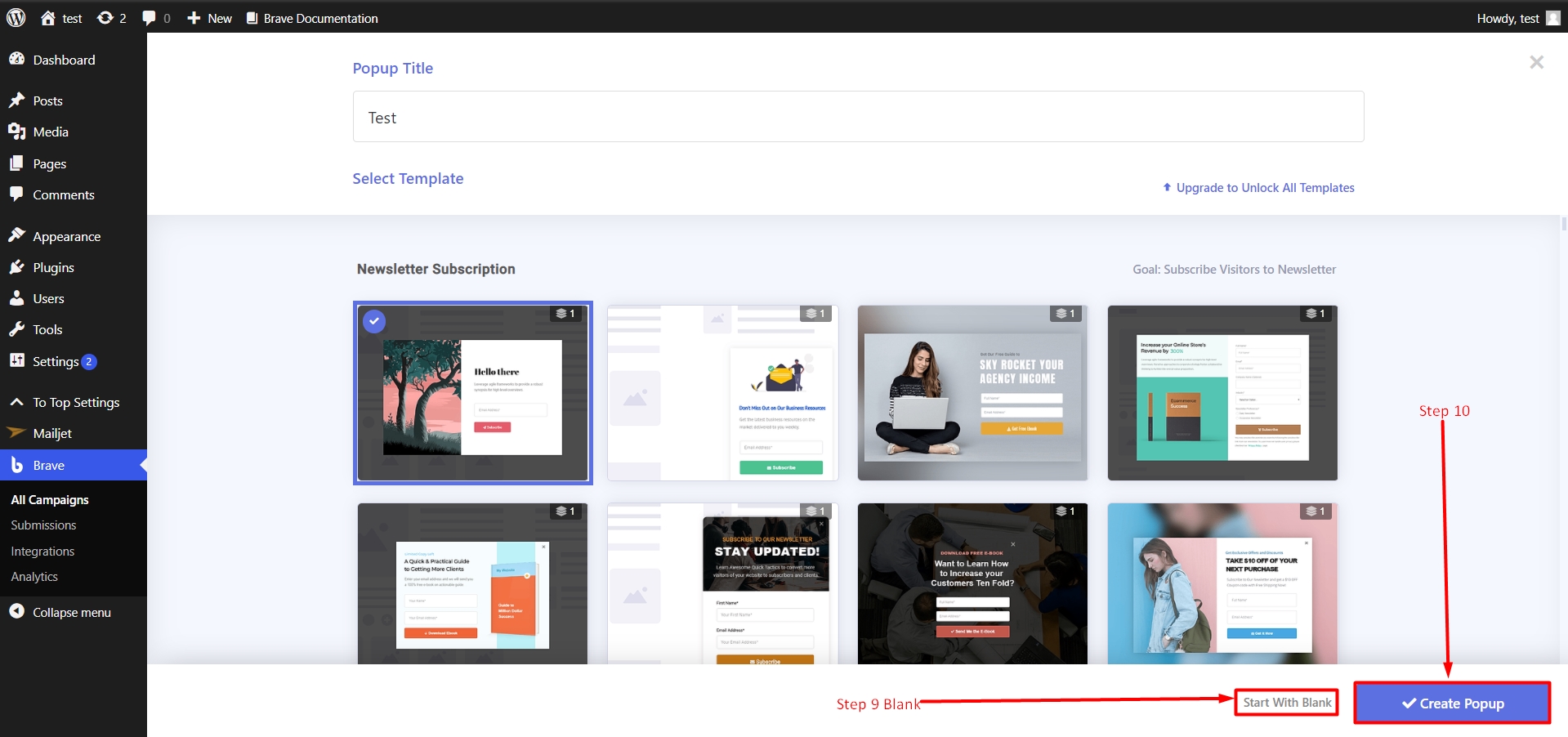Screen dimensions: 1568x737
Task: Click the plus New icon in admin bar
Action: point(194,18)
